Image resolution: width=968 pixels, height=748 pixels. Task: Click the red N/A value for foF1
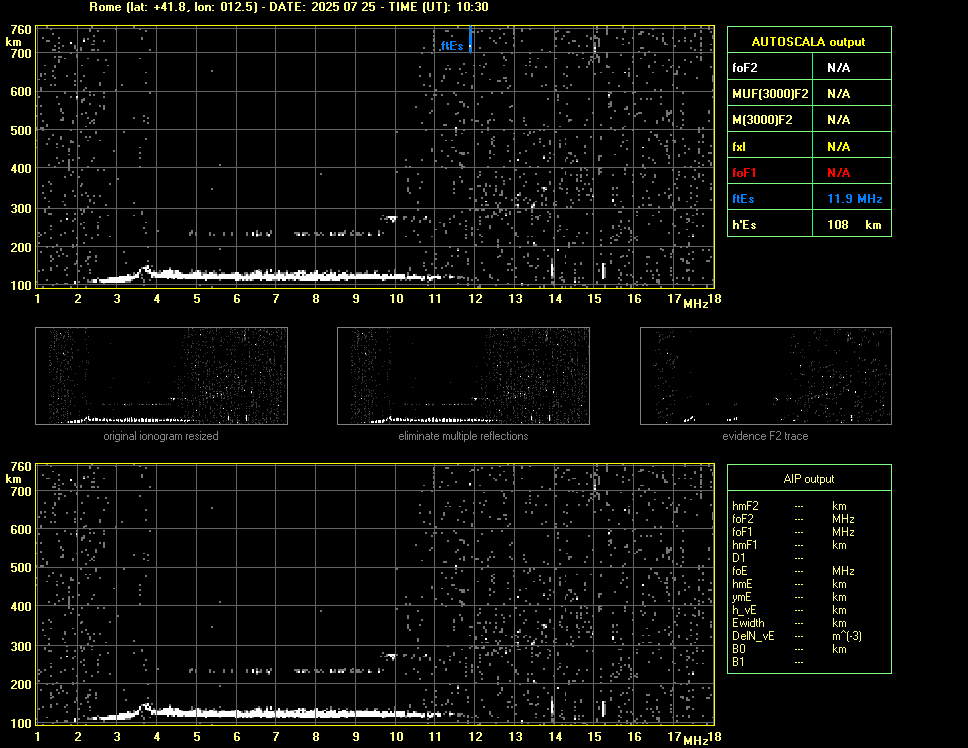click(x=838, y=173)
